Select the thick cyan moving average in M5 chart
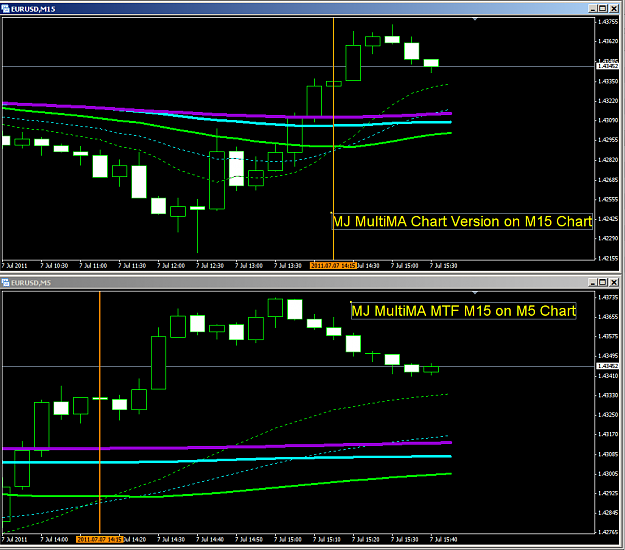 pos(227,460)
